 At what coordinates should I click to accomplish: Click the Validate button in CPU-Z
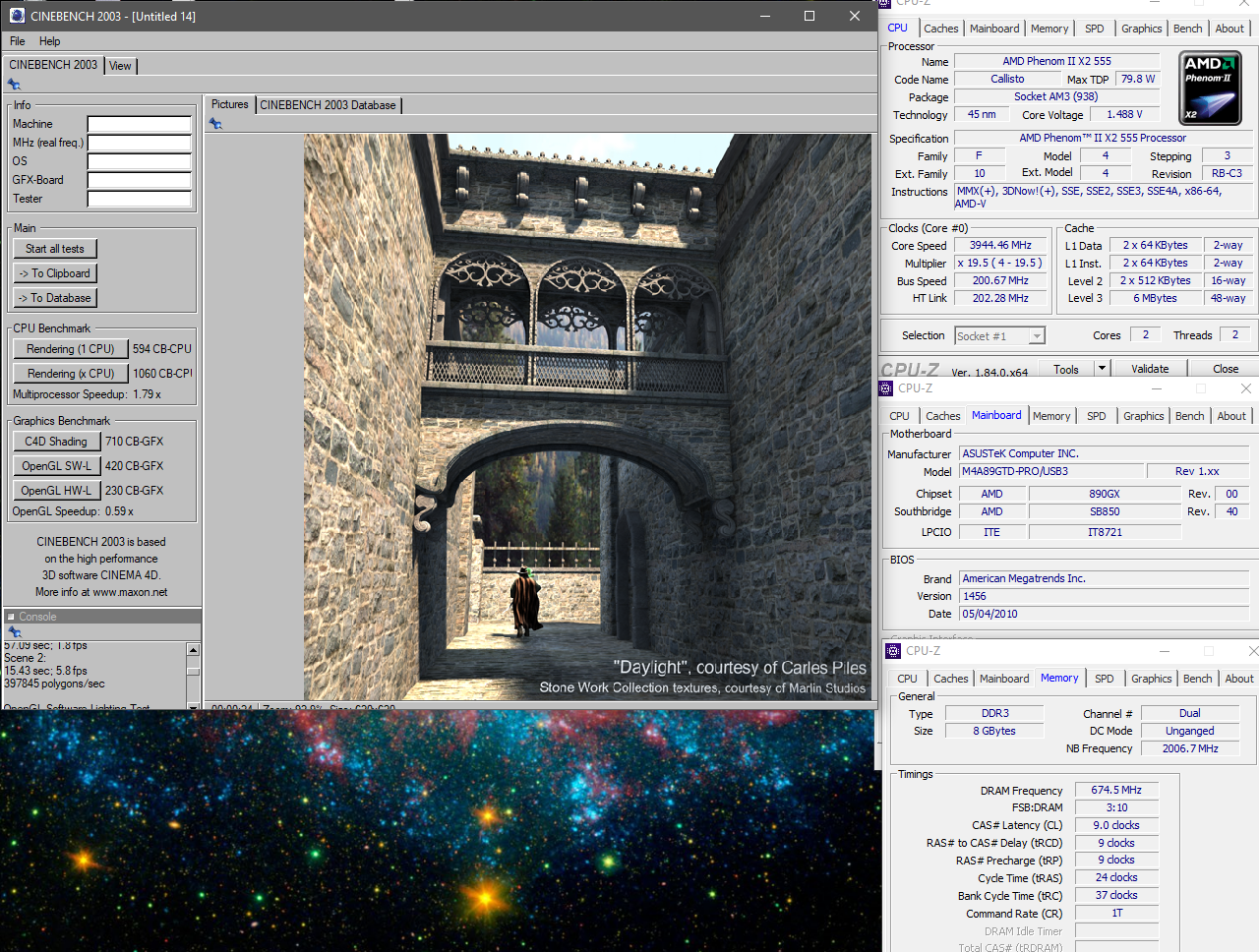pos(1150,369)
